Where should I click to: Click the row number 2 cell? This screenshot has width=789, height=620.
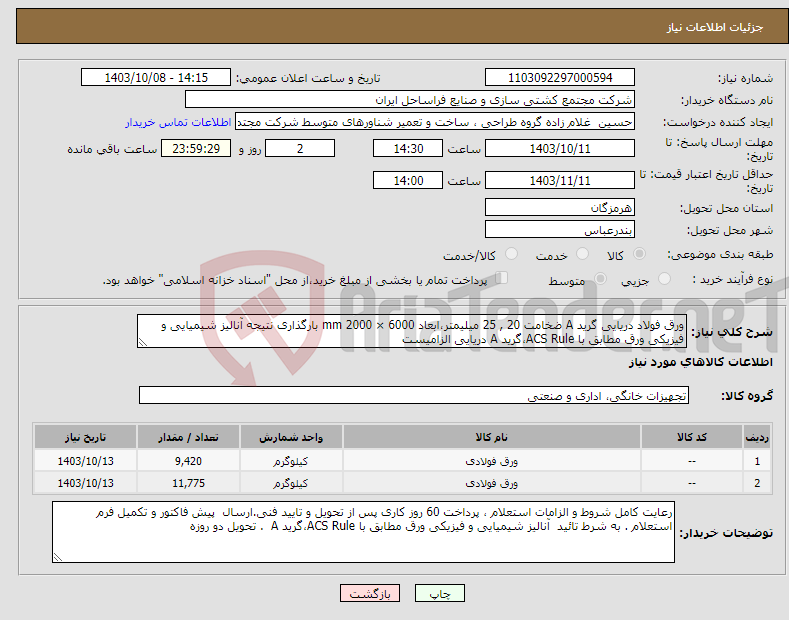[757, 483]
